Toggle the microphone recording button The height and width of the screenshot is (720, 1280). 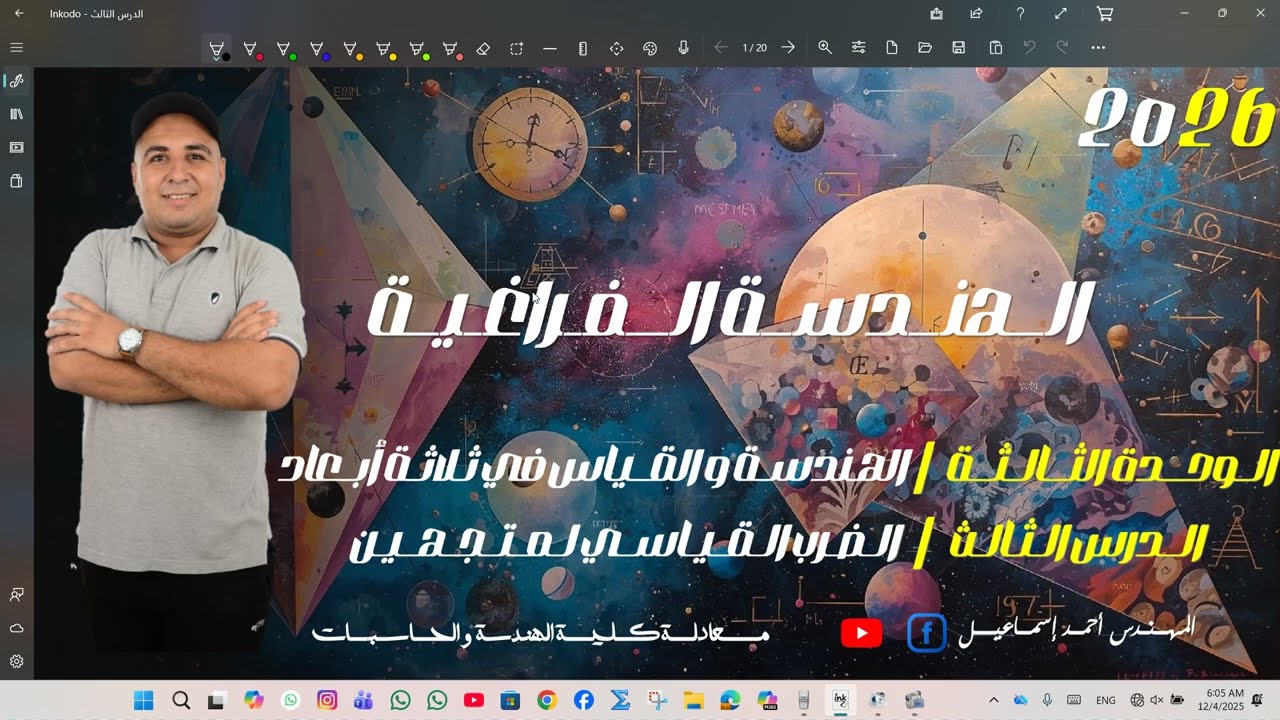(x=683, y=48)
